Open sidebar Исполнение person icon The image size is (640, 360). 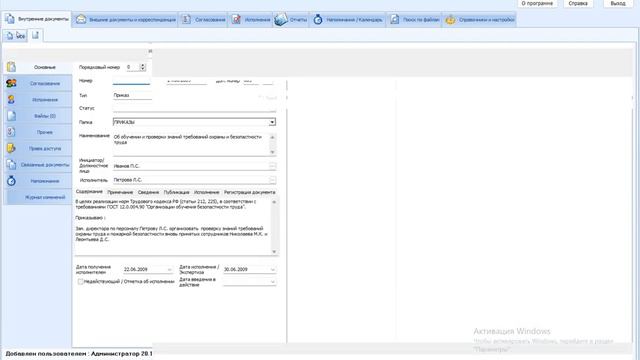pyautogui.click(x=11, y=100)
